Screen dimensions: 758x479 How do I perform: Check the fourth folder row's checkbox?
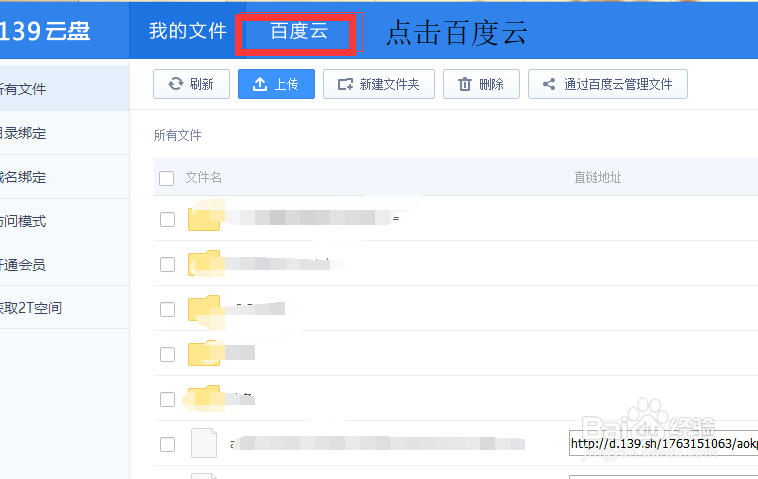[x=167, y=354]
